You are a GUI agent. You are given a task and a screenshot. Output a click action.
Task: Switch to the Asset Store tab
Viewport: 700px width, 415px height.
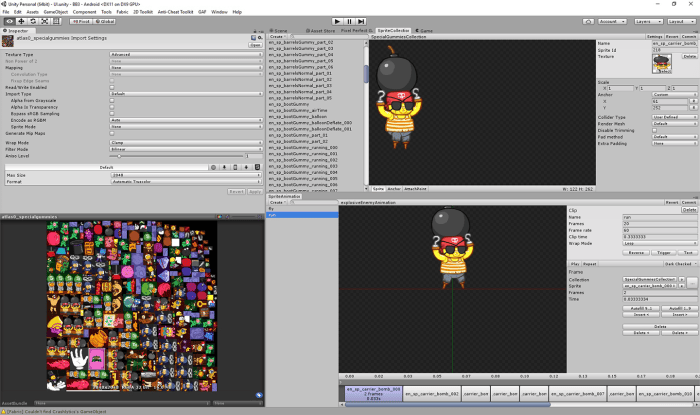(x=320, y=31)
